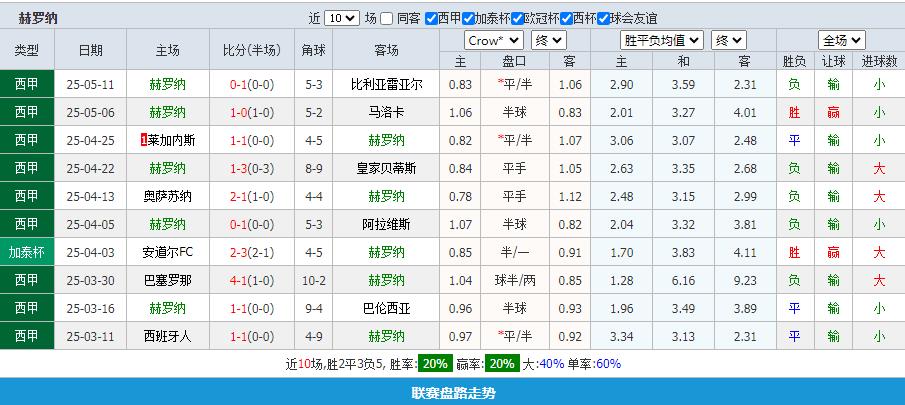The width and height of the screenshot is (905, 405).
Task: Open the Crow* odds company dropdown
Action: click(494, 40)
